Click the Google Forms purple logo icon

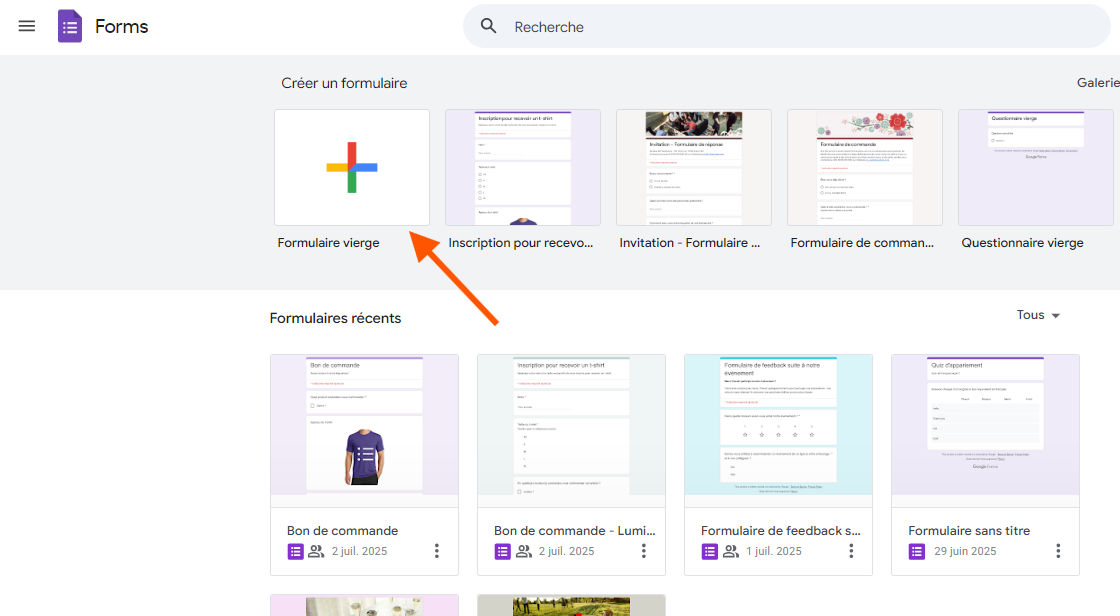pos(69,26)
